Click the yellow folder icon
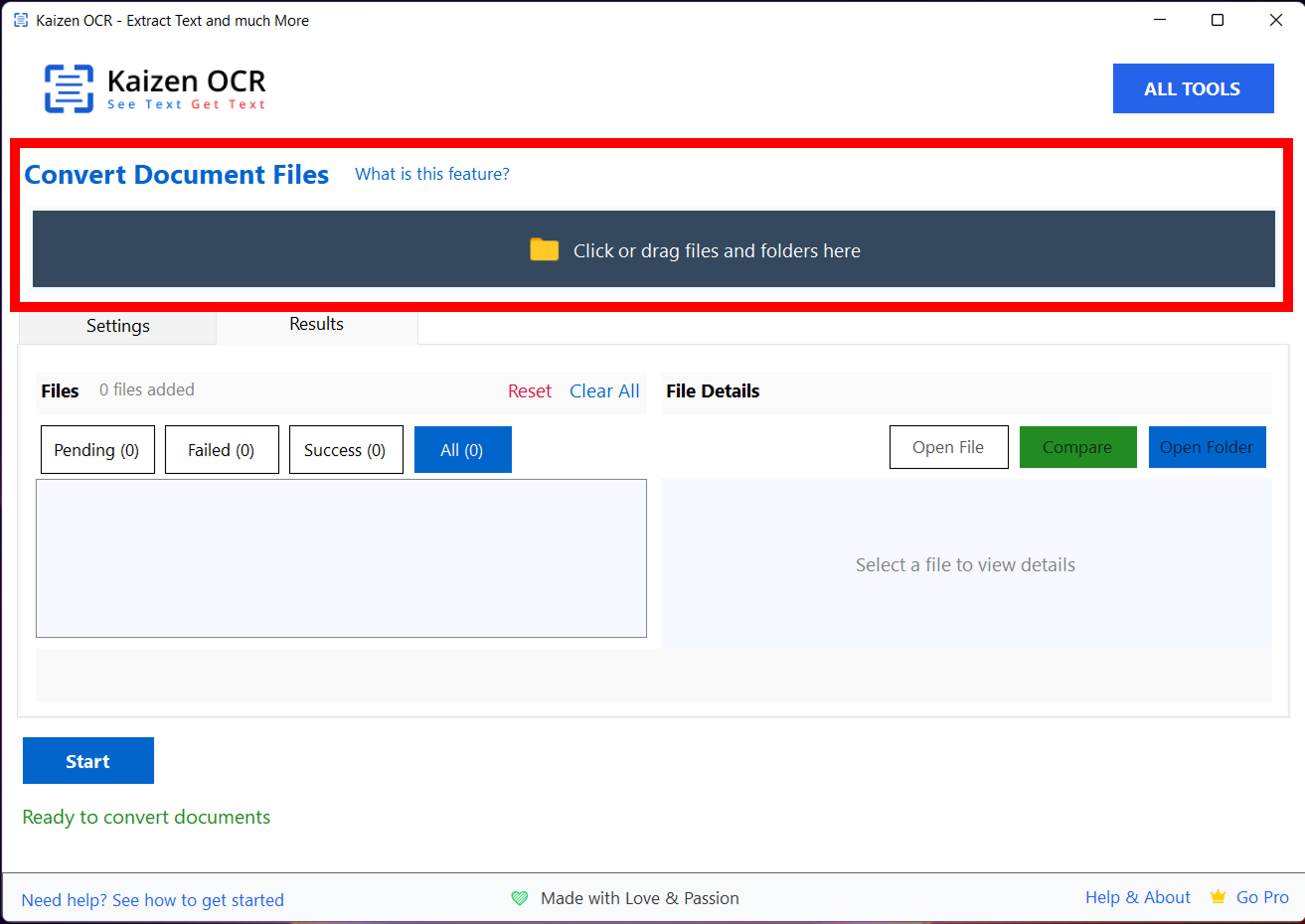Viewport: 1305px width, 924px height. pos(544,249)
